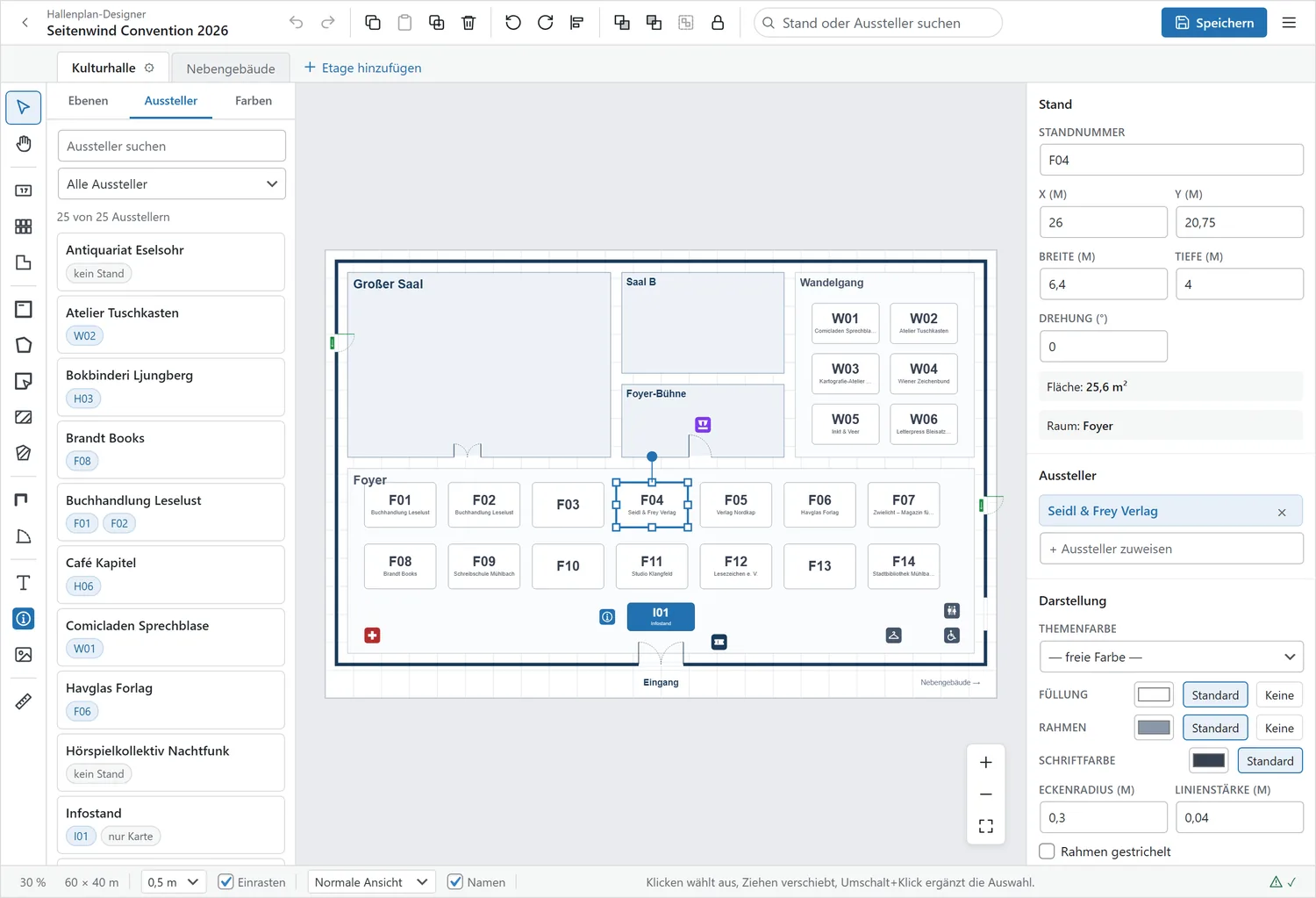Open the Rahmen color swatch
1316x898 pixels.
coord(1154,728)
